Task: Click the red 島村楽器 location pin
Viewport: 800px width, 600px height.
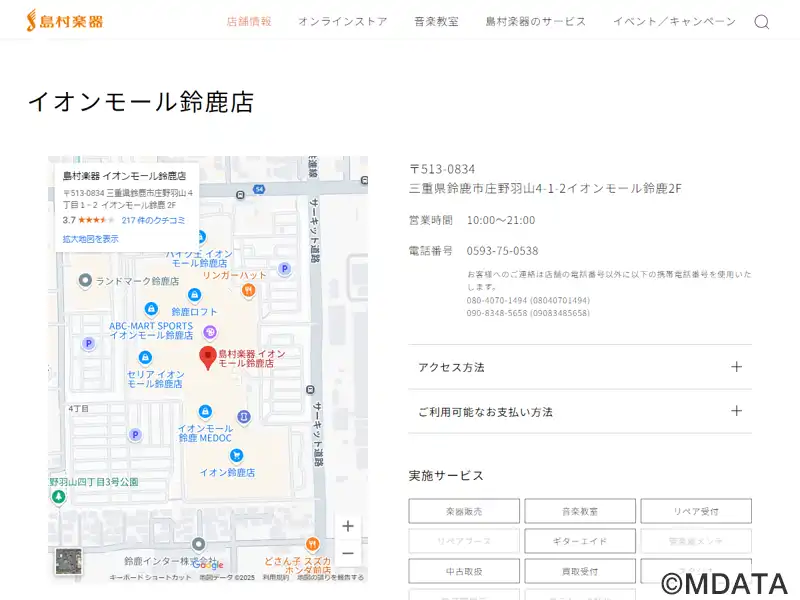Action: point(208,357)
